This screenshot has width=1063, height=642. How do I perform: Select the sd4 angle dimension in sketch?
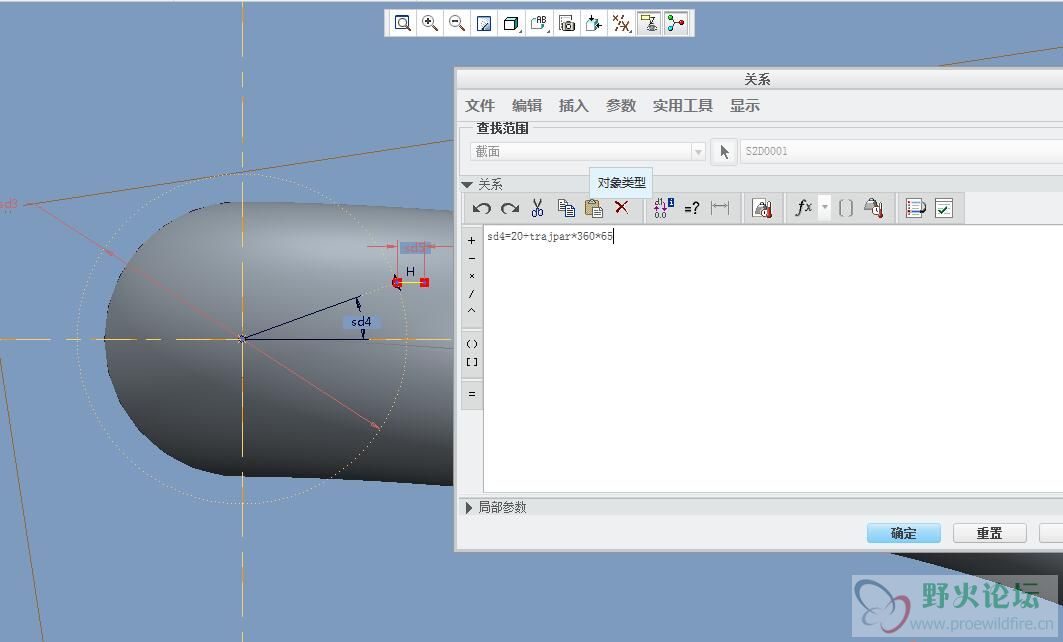tap(361, 322)
